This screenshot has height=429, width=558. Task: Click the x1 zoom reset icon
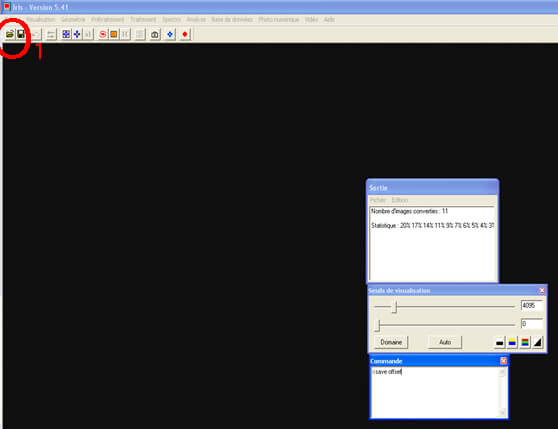coord(88,34)
